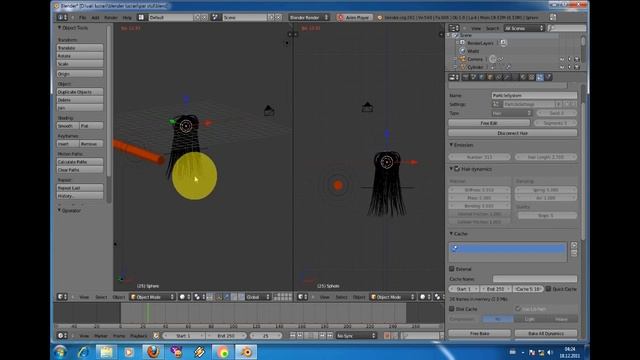
Task: Click the particle settings browse icon
Action: (x=496, y=104)
